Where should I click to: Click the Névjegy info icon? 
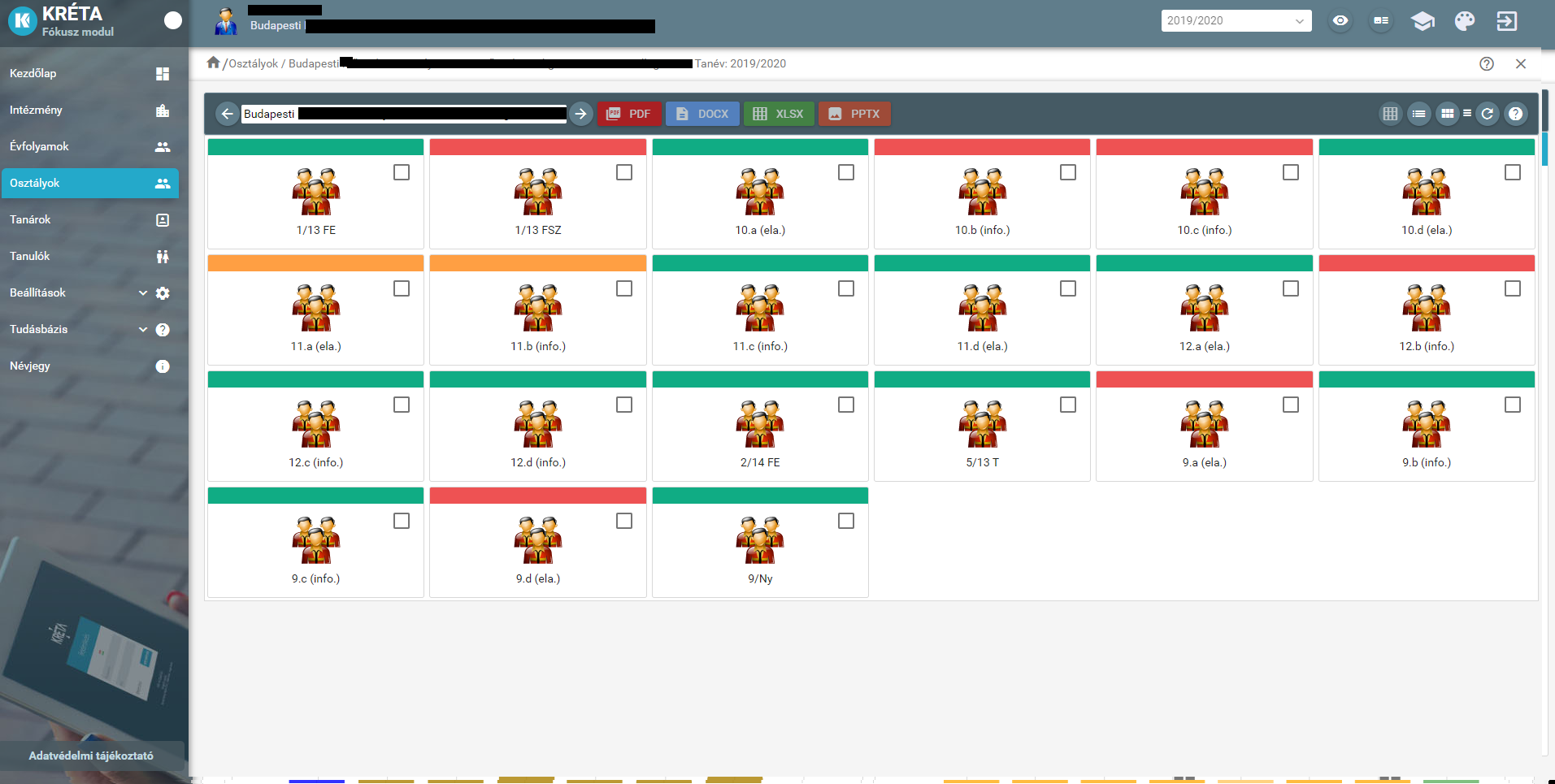pyautogui.click(x=163, y=366)
